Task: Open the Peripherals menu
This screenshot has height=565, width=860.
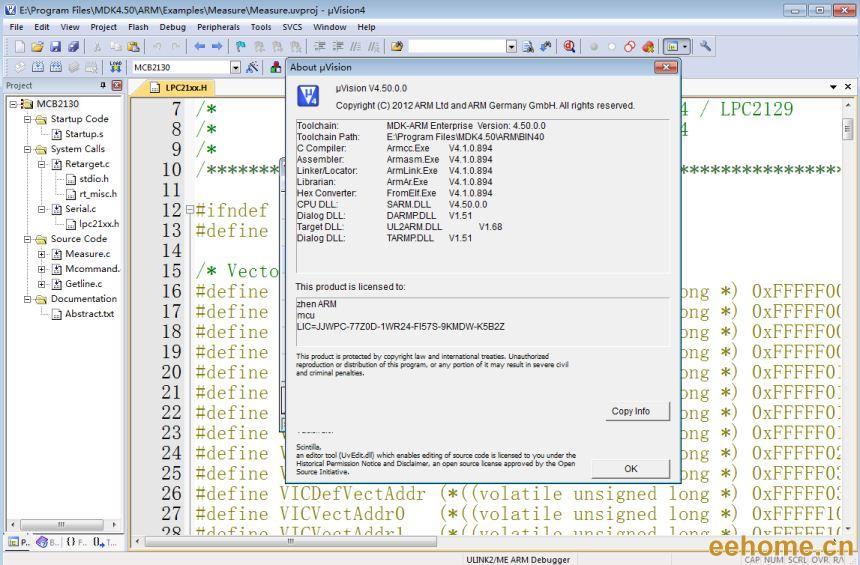Action: pyautogui.click(x=218, y=27)
